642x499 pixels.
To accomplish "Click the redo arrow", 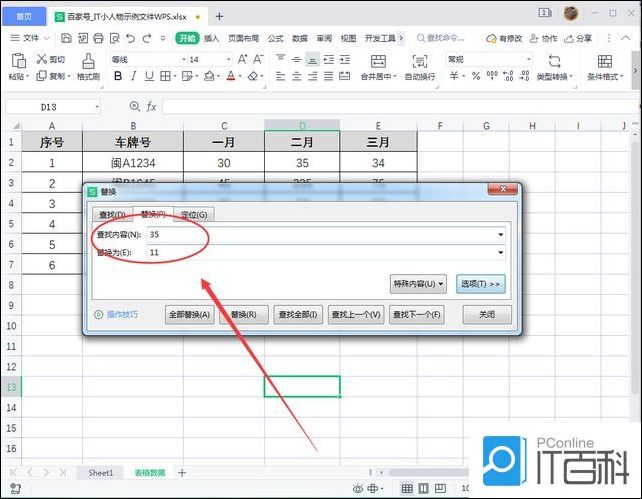I will point(147,38).
